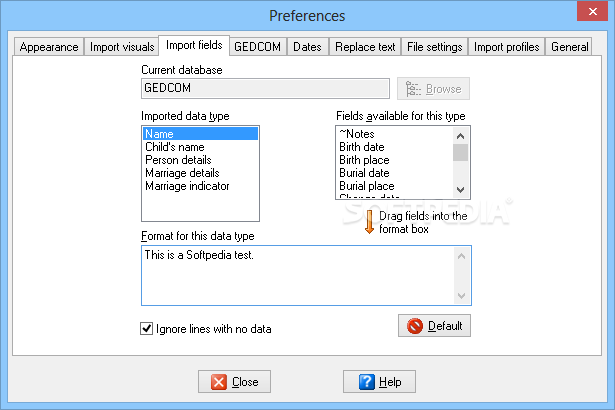Viewport: 615px width, 410px height.
Task: Close the Preferences window with title bar X
Action: (592, 11)
